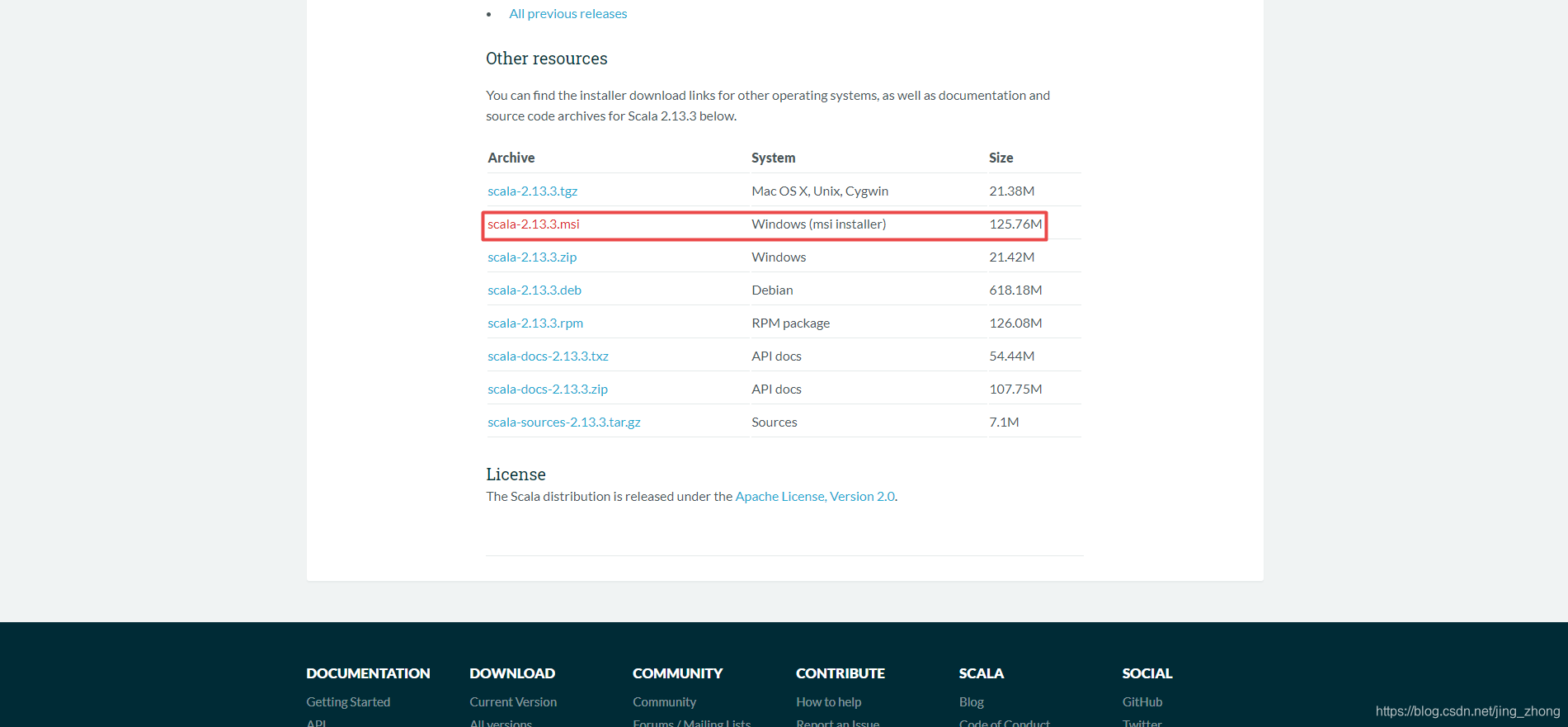Viewport: 1568px width, 727px height.
Task: Click the License heading
Action: point(516,474)
